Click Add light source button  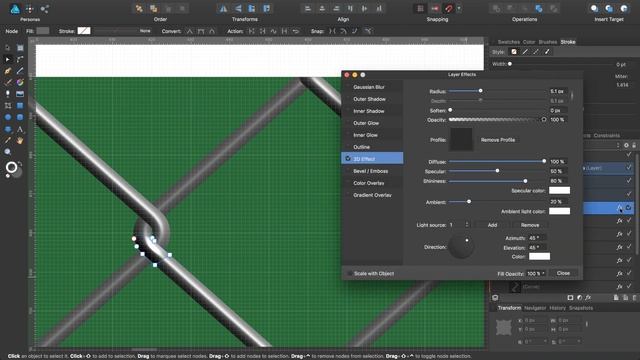click(x=492, y=225)
